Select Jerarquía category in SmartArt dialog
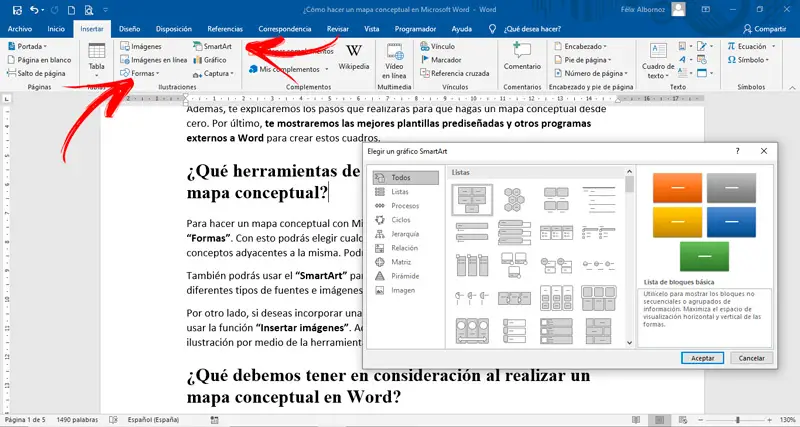Image resolution: width=800 pixels, height=427 pixels. pyautogui.click(x=406, y=234)
